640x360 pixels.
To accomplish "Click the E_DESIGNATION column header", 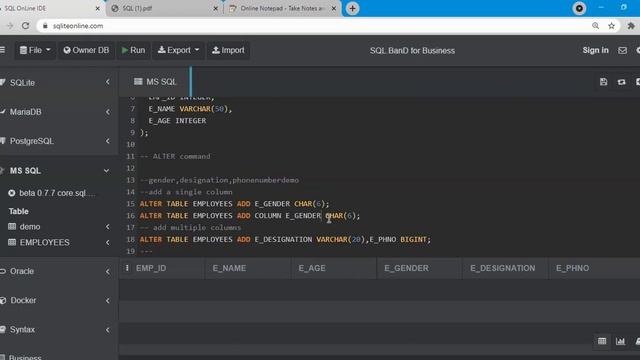I will point(502,268).
